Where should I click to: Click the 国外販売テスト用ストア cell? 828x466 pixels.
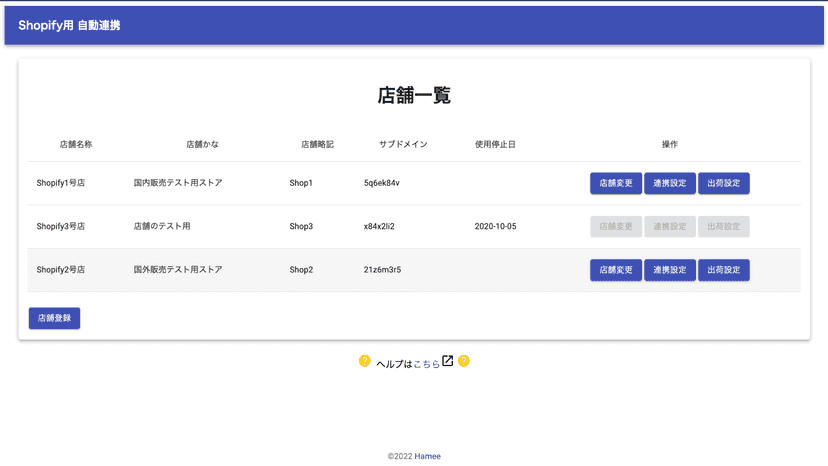[178, 269]
